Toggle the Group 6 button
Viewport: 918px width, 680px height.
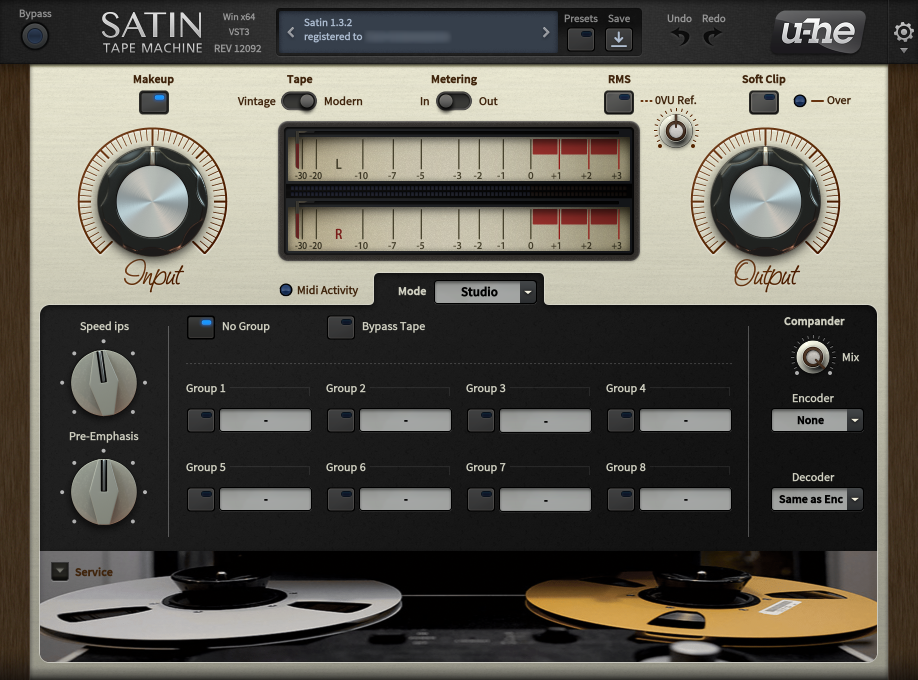click(341, 500)
